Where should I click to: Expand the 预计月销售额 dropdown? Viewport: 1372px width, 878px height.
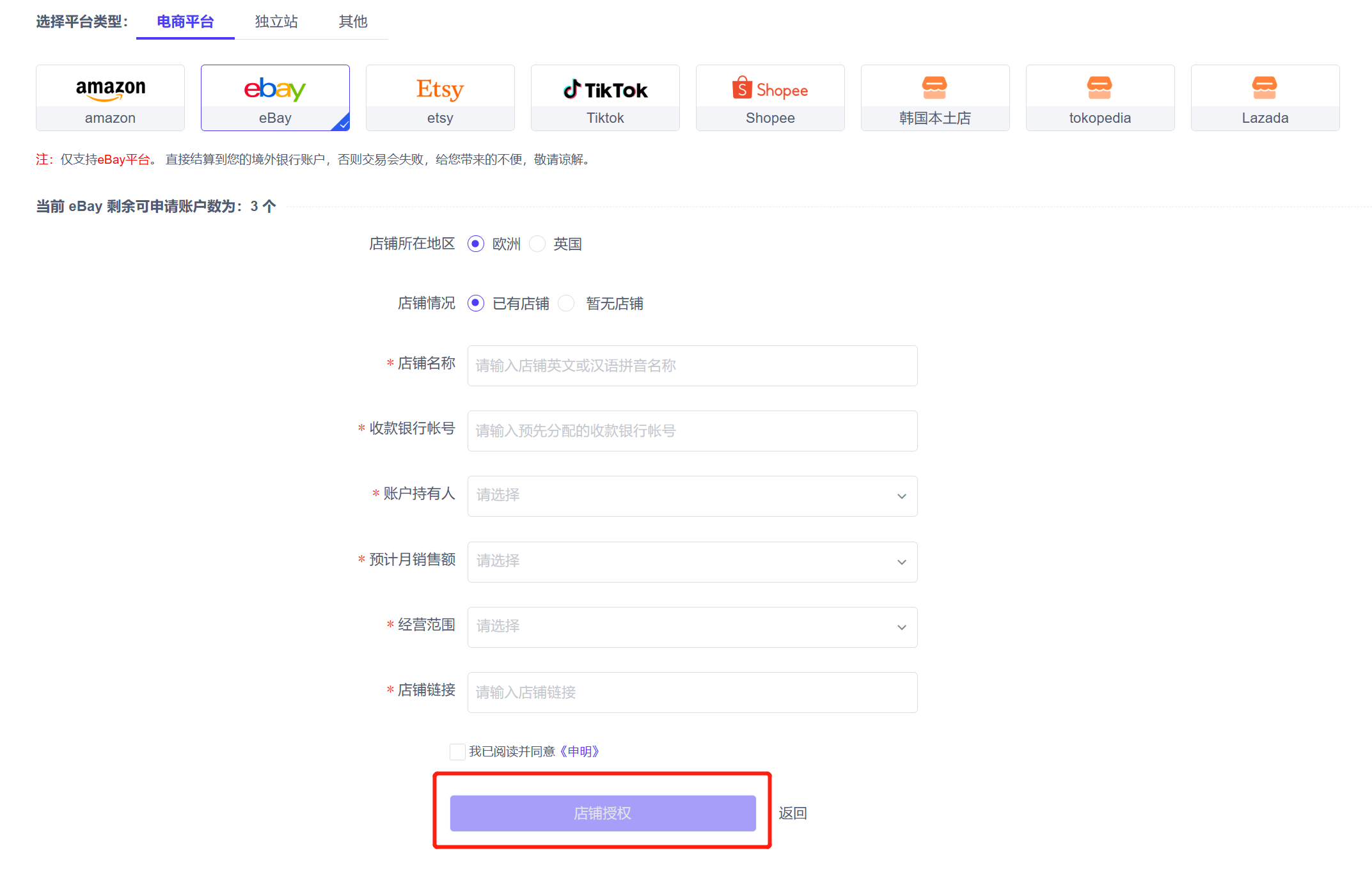[692, 561]
